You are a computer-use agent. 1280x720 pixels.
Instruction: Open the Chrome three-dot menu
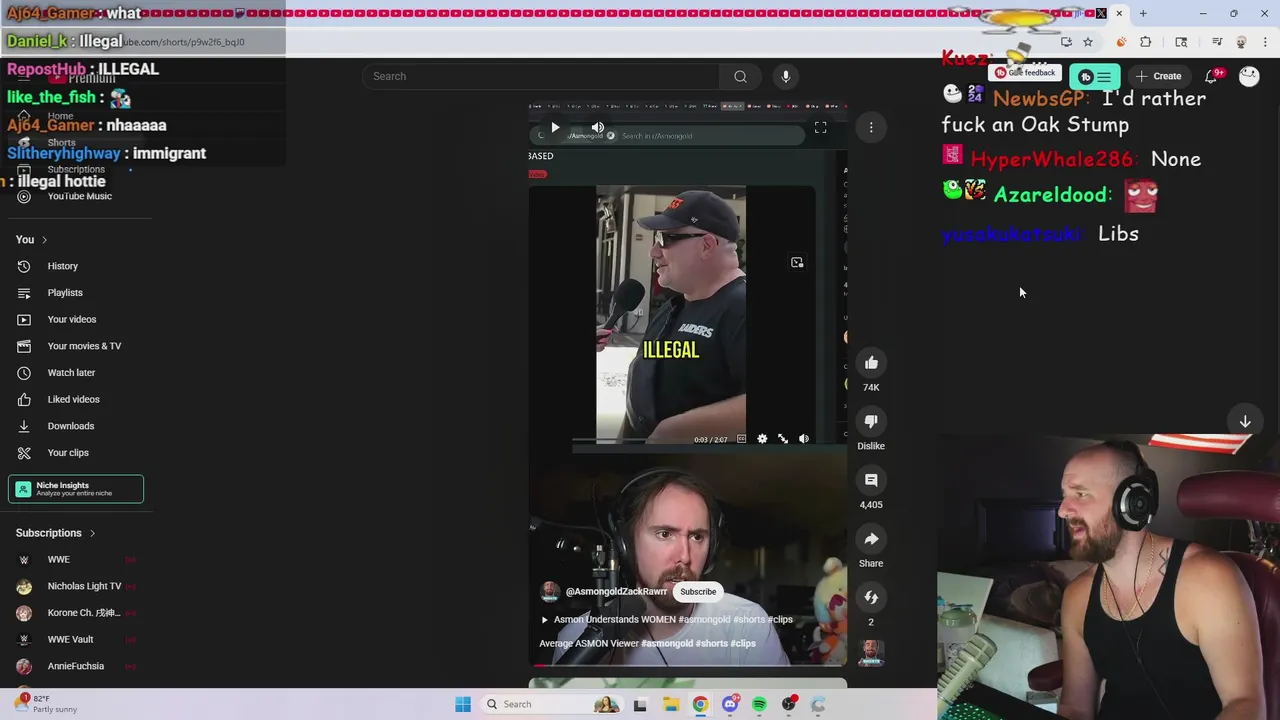click(x=1265, y=42)
